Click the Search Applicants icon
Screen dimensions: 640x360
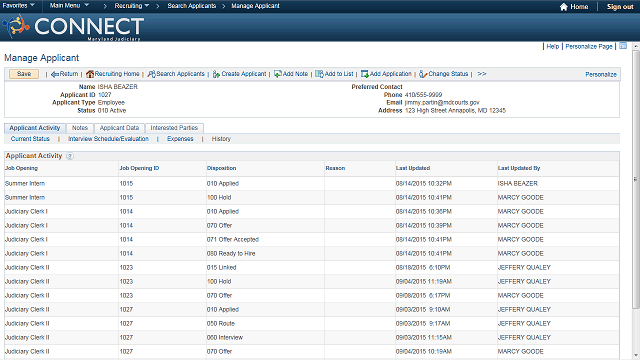coord(151,74)
